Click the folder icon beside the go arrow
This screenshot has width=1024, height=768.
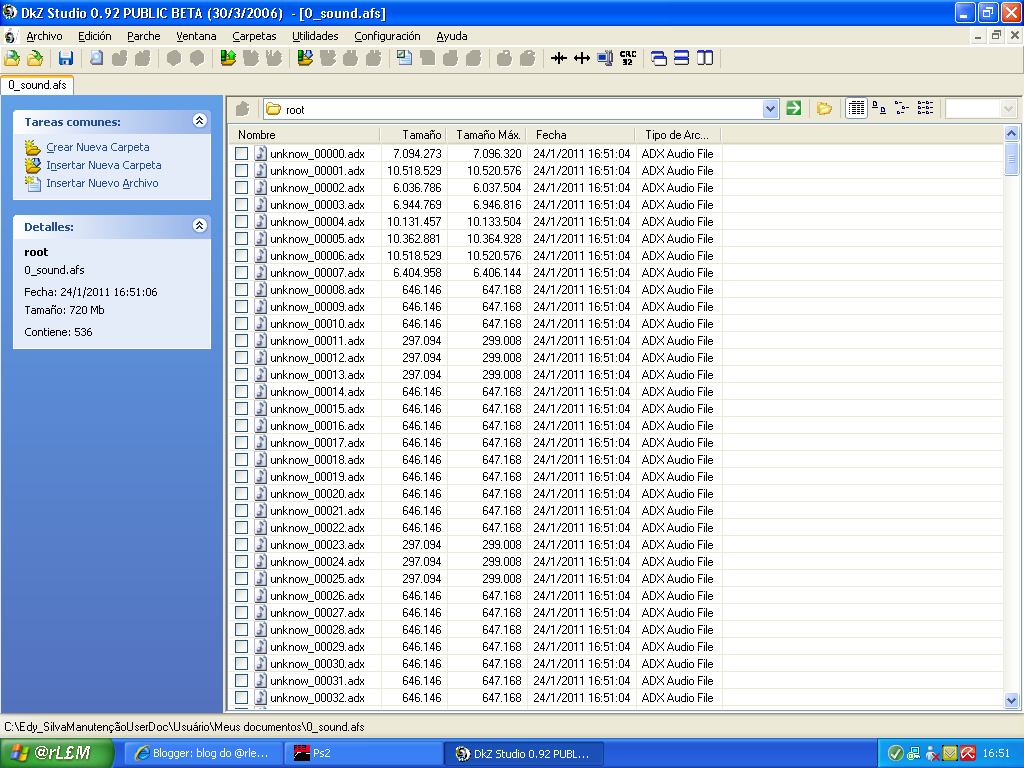point(824,108)
